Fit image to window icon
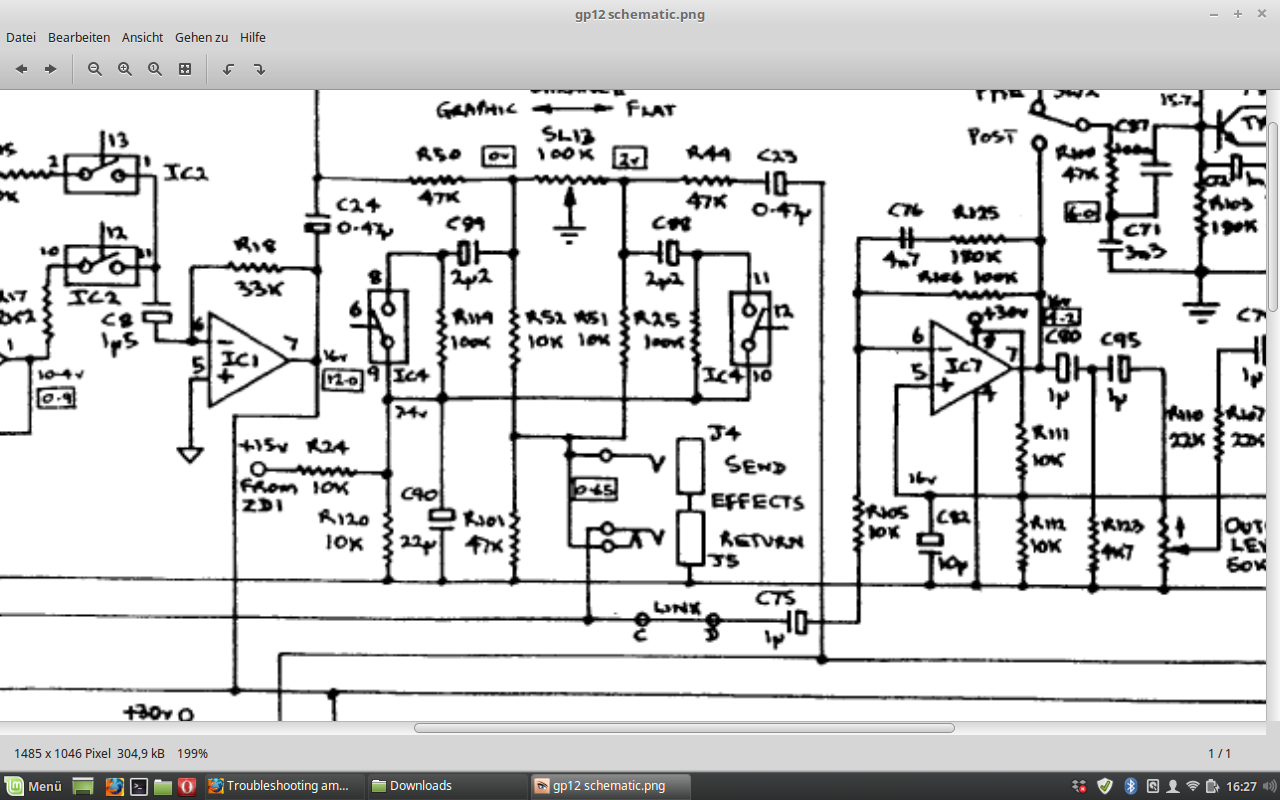Screen dimensions: 1280x800 [185, 69]
